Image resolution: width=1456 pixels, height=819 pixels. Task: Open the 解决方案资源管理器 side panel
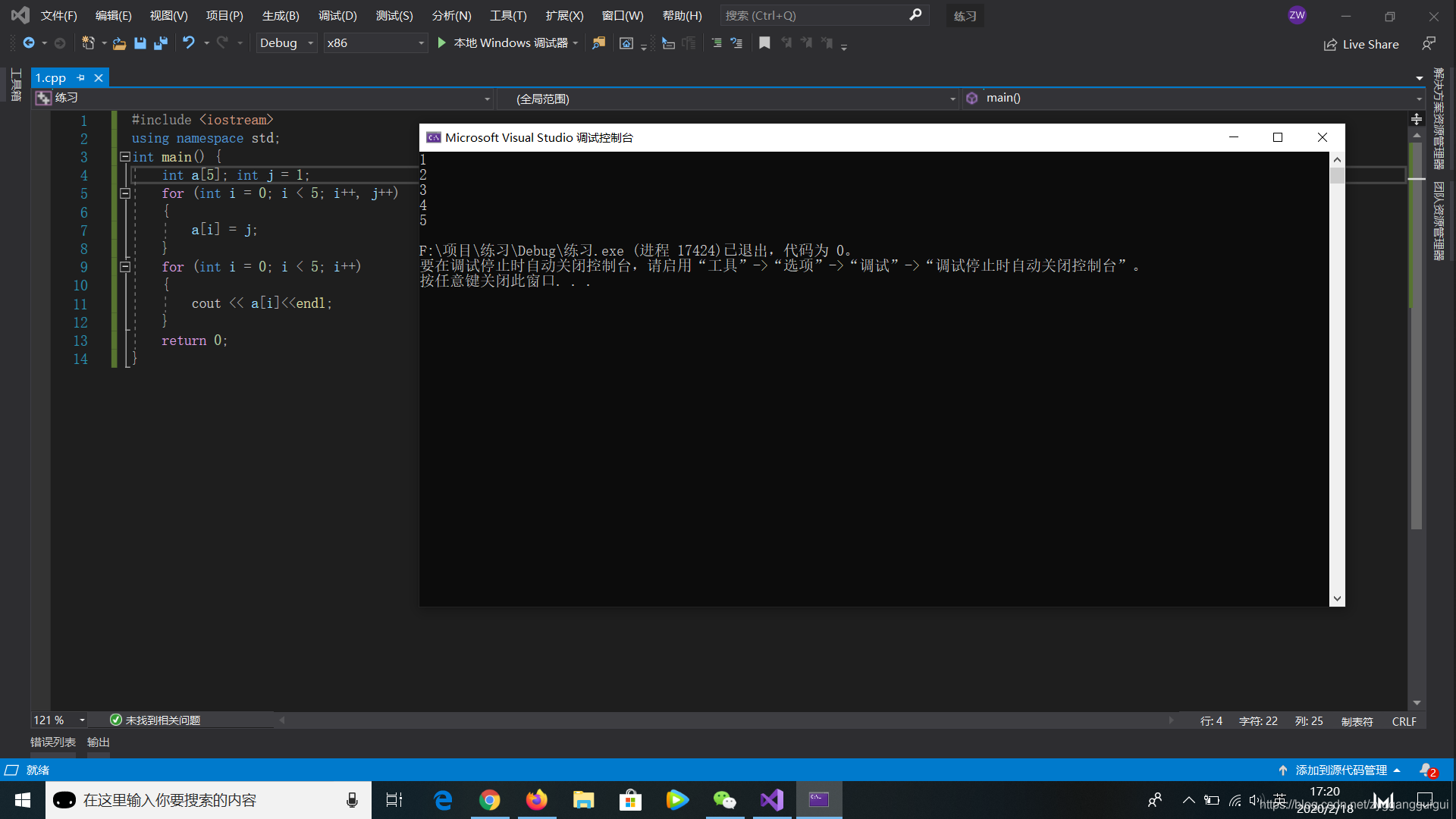(x=1439, y=118)
